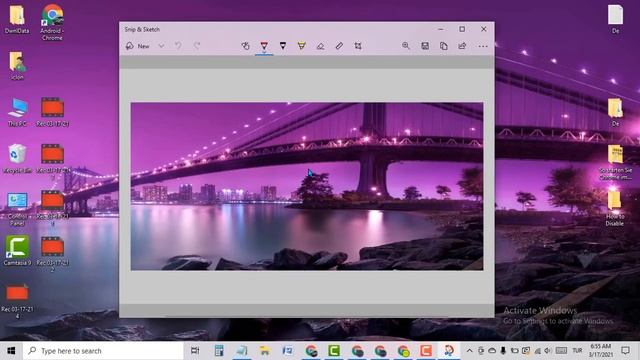Select the Rec 03-17-21 4 recording file
Viewport: 640px width, 360px height.
coord(17,301)
